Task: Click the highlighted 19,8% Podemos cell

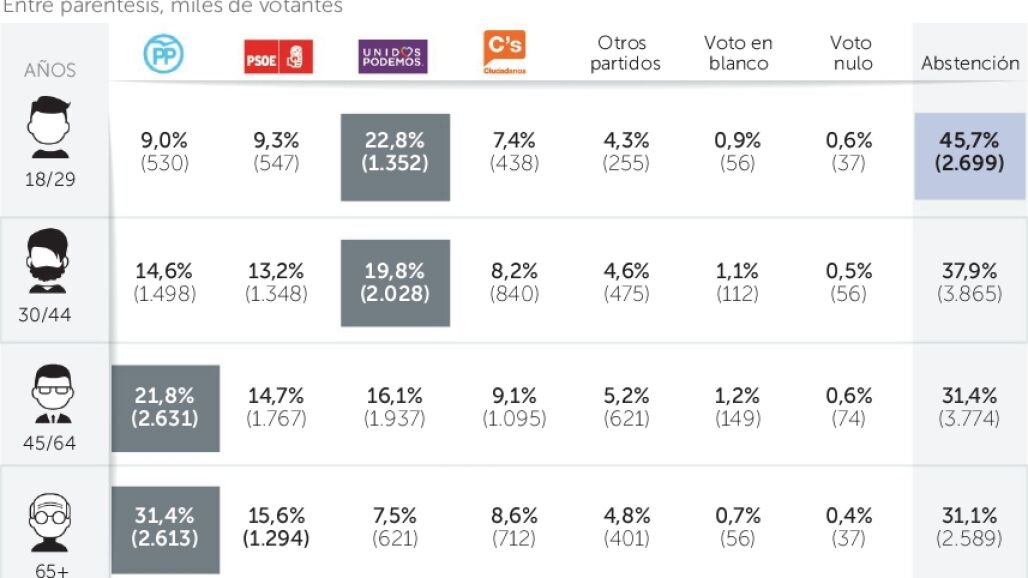Action: coord(395,283)
